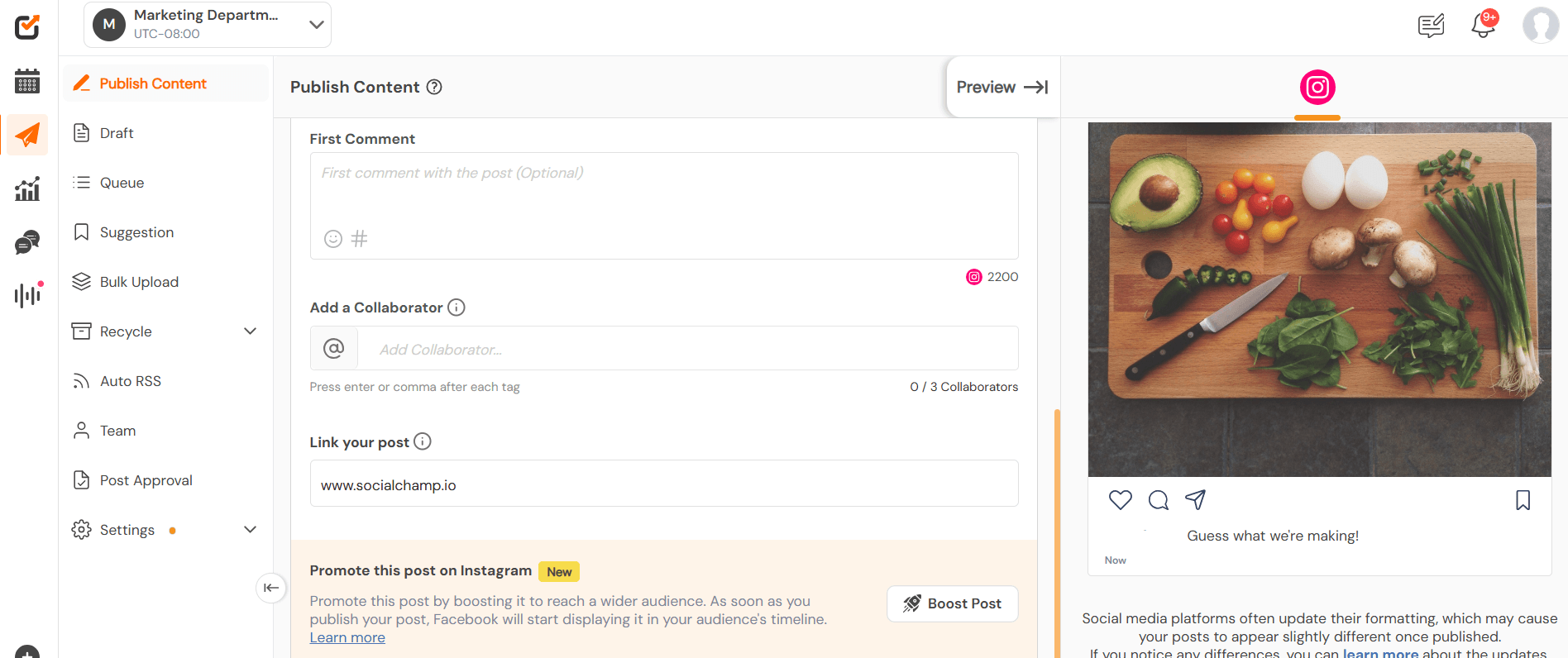The height and width of the screenshot is (658, 1568).
Task: Open the user profile avatar
Action: click(x=1541, y=25)
